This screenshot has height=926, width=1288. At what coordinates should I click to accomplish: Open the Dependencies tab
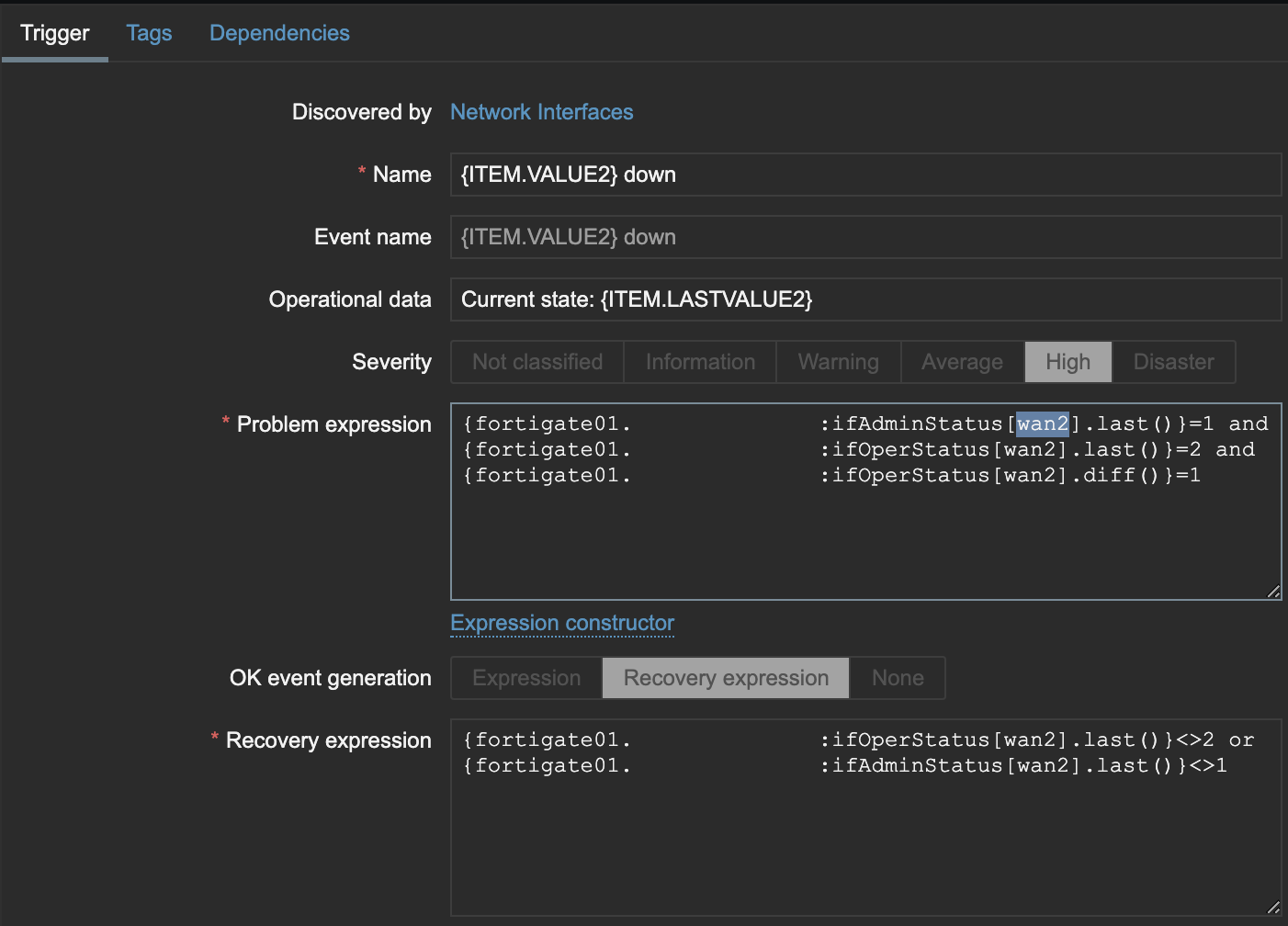point(279,33)
